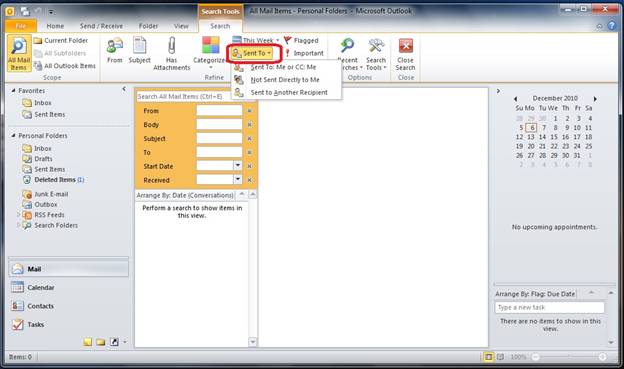Select the Categorized color squares icon

point(211,45)
